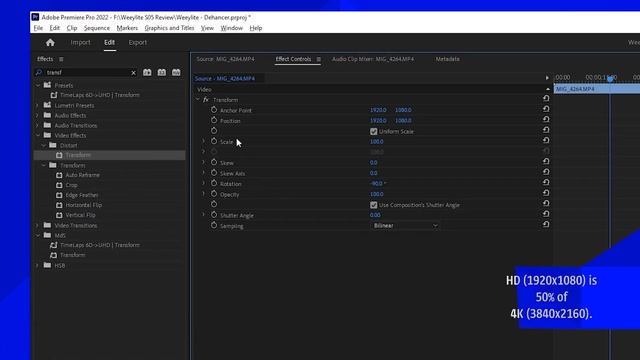
Task: Select the Edge Feather effect
Action: point(82,195)
